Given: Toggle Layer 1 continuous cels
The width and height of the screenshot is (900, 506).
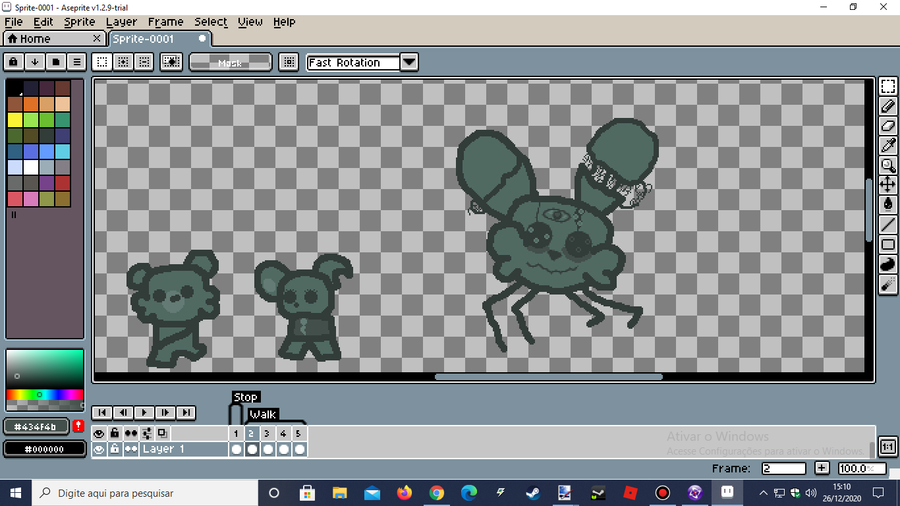Looking at the screenshot, I should click(131, 449).
